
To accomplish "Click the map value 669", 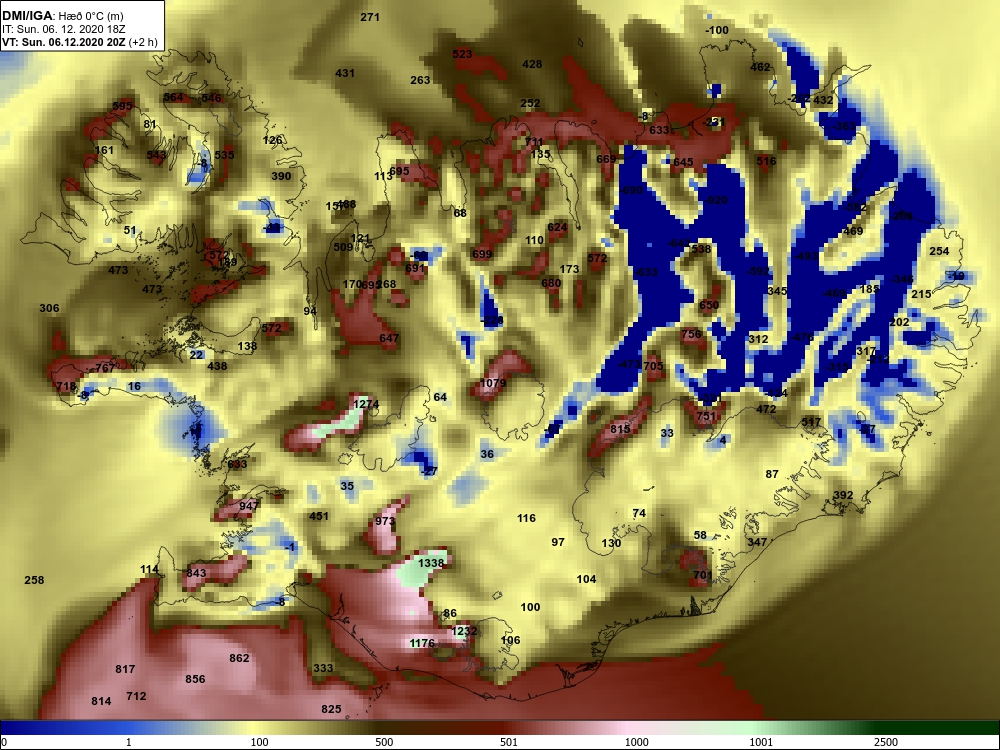I will coord(607,159).
